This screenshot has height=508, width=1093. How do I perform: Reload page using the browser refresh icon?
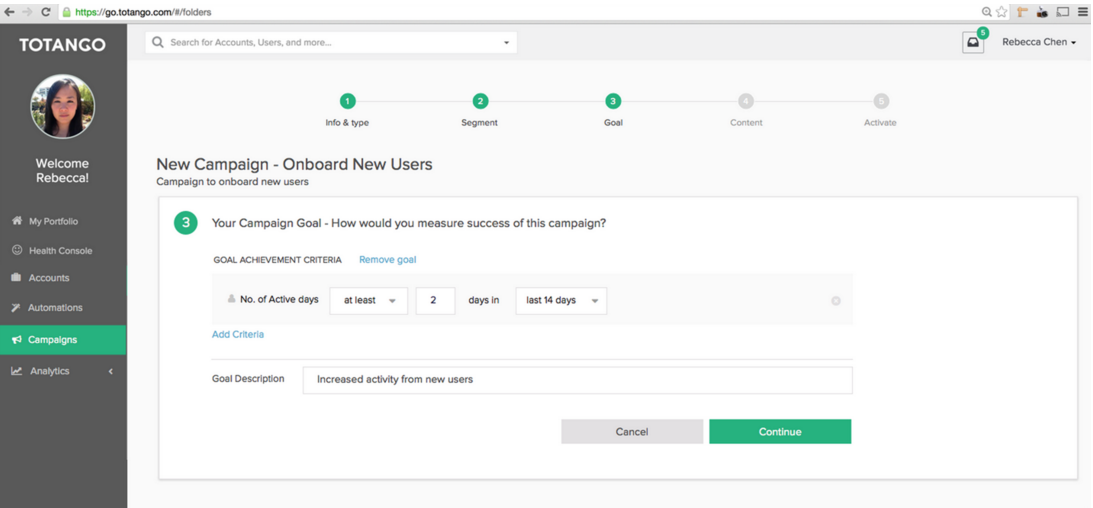46,12
